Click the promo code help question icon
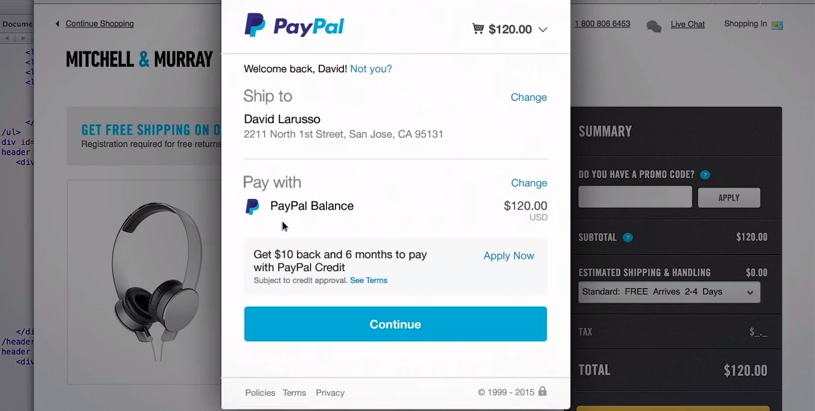 point(705,175)
